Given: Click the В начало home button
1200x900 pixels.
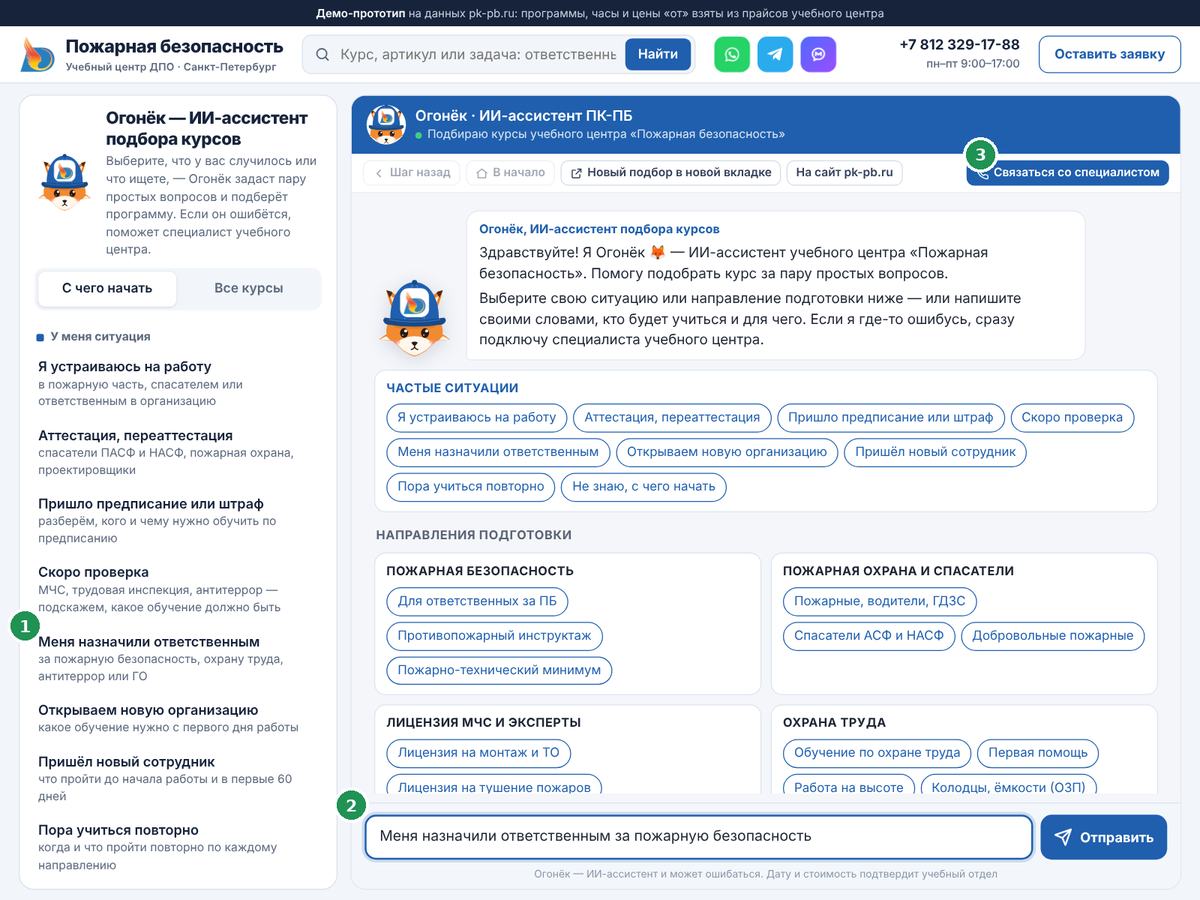Looking at the screenshot, I should point(511,172).
